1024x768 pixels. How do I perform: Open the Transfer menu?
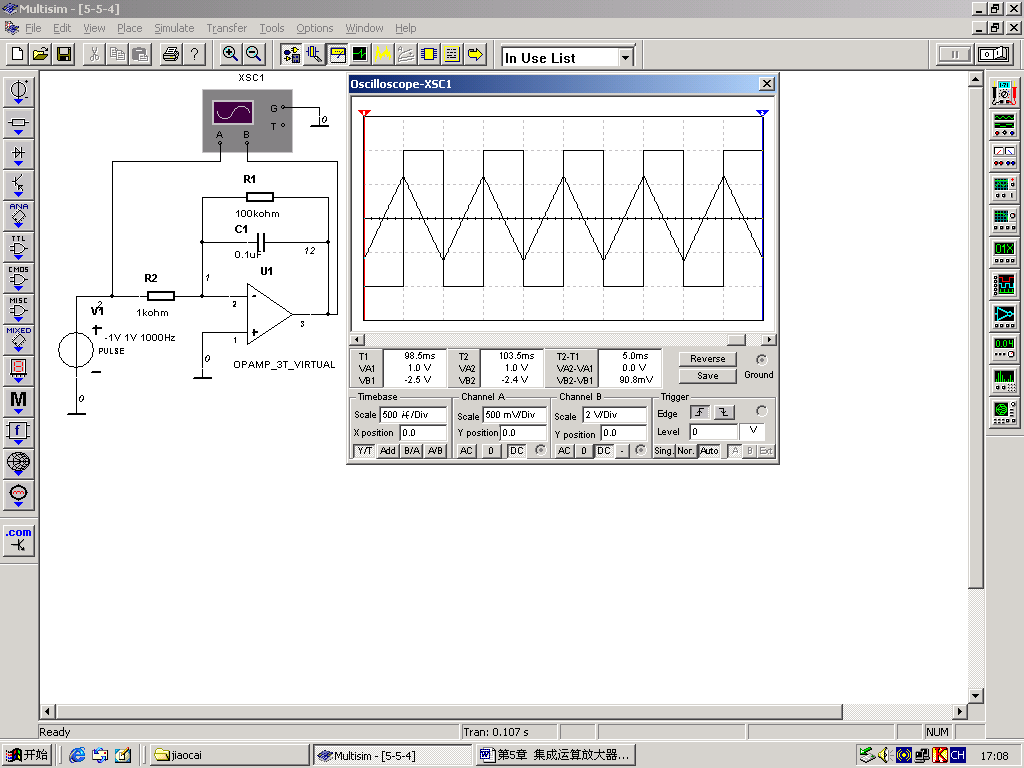coord(227,28)
